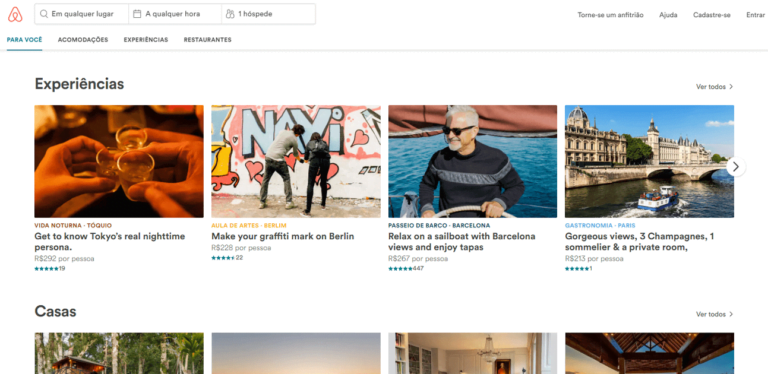This screenshot has width=768, height=374.
Task: Open the Barcelona sailboat man photo
Action: (473, 161)
